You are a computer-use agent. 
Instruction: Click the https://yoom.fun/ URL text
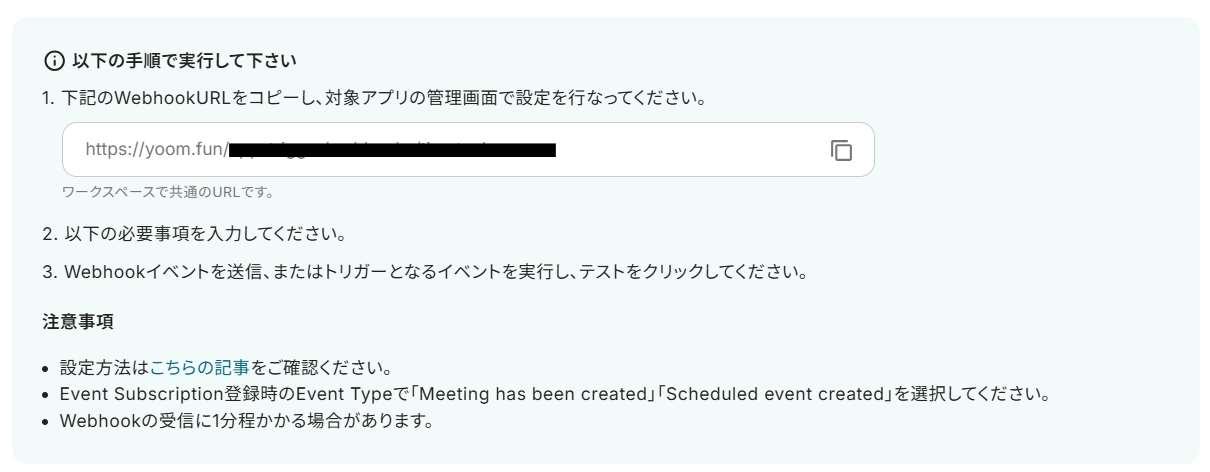click(x=156, y=151)
